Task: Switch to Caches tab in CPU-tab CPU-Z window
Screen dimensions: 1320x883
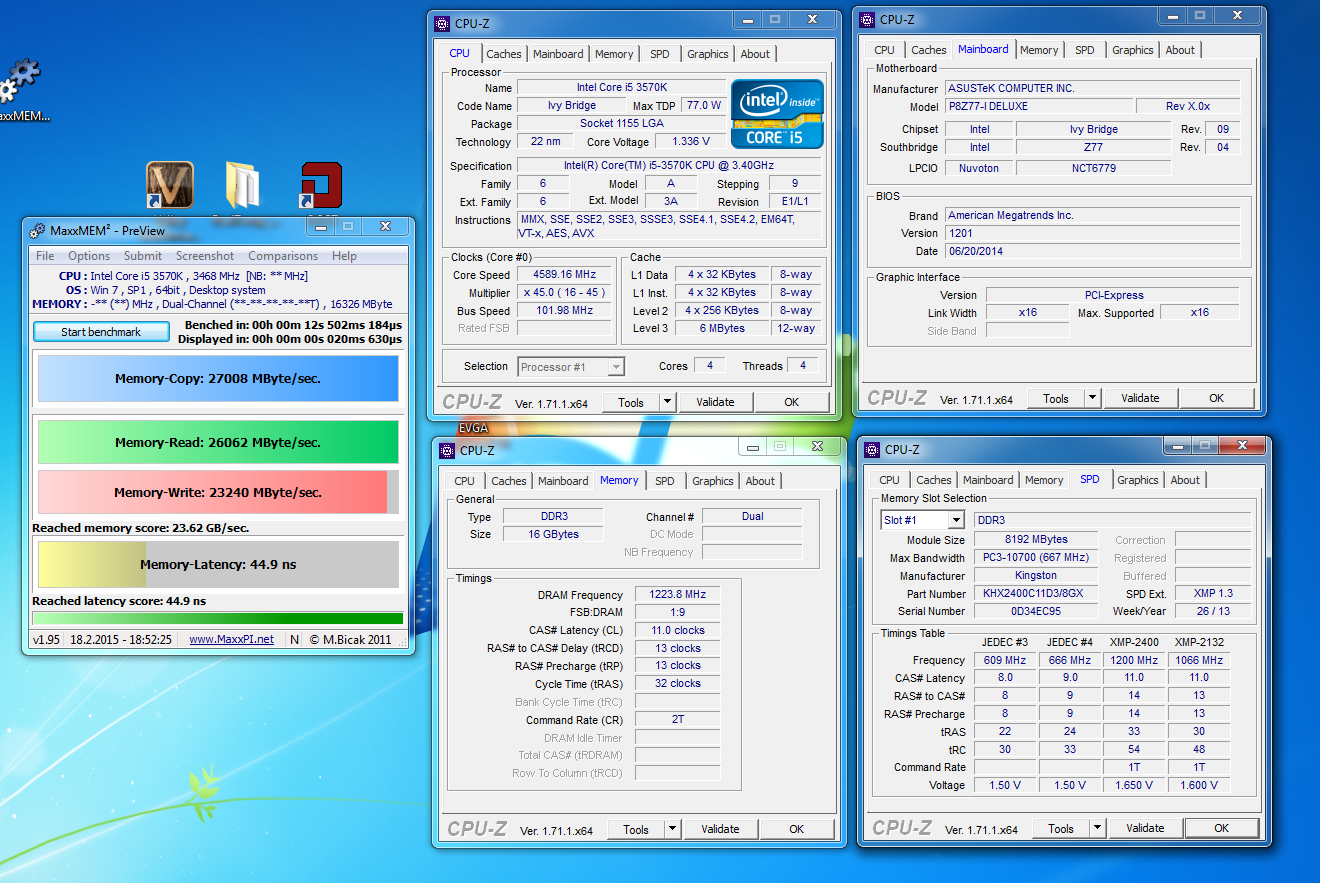Action: (x=504, y=54)
